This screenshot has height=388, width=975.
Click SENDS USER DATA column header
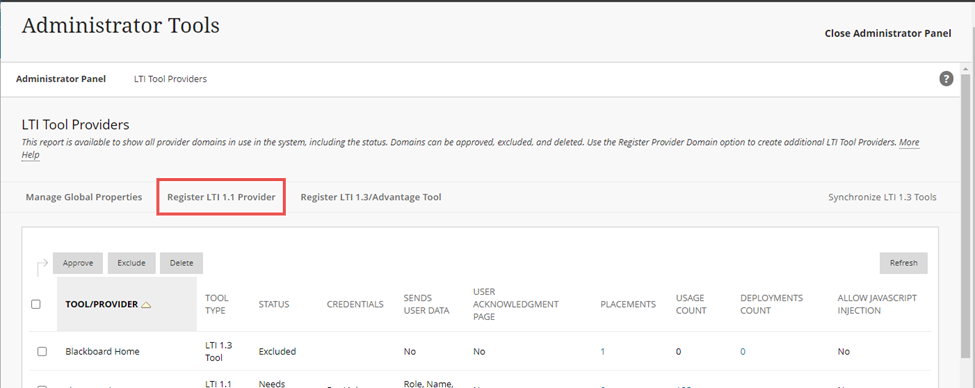coord(426,304)
